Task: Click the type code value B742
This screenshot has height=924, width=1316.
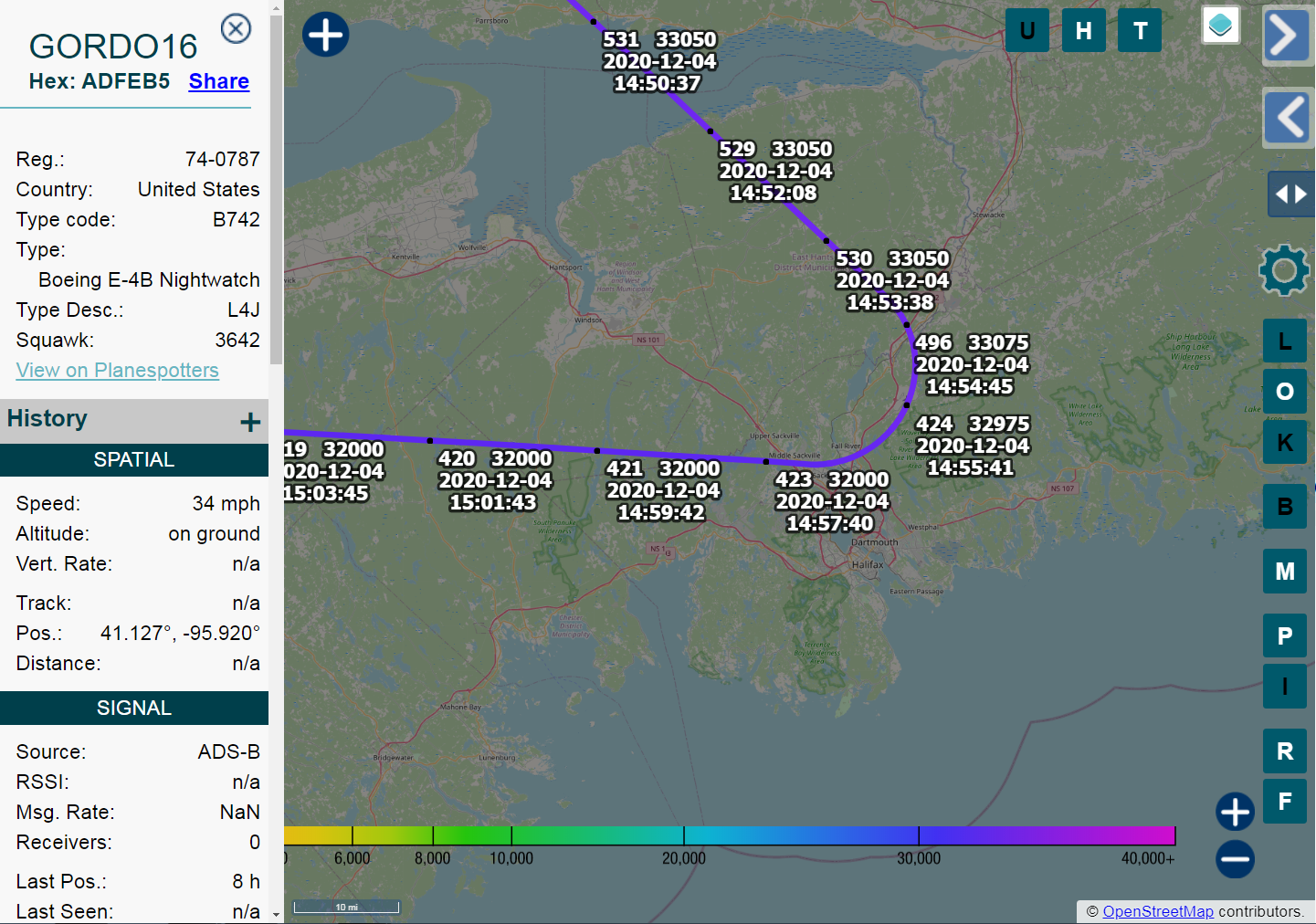Action: [237, 219]
